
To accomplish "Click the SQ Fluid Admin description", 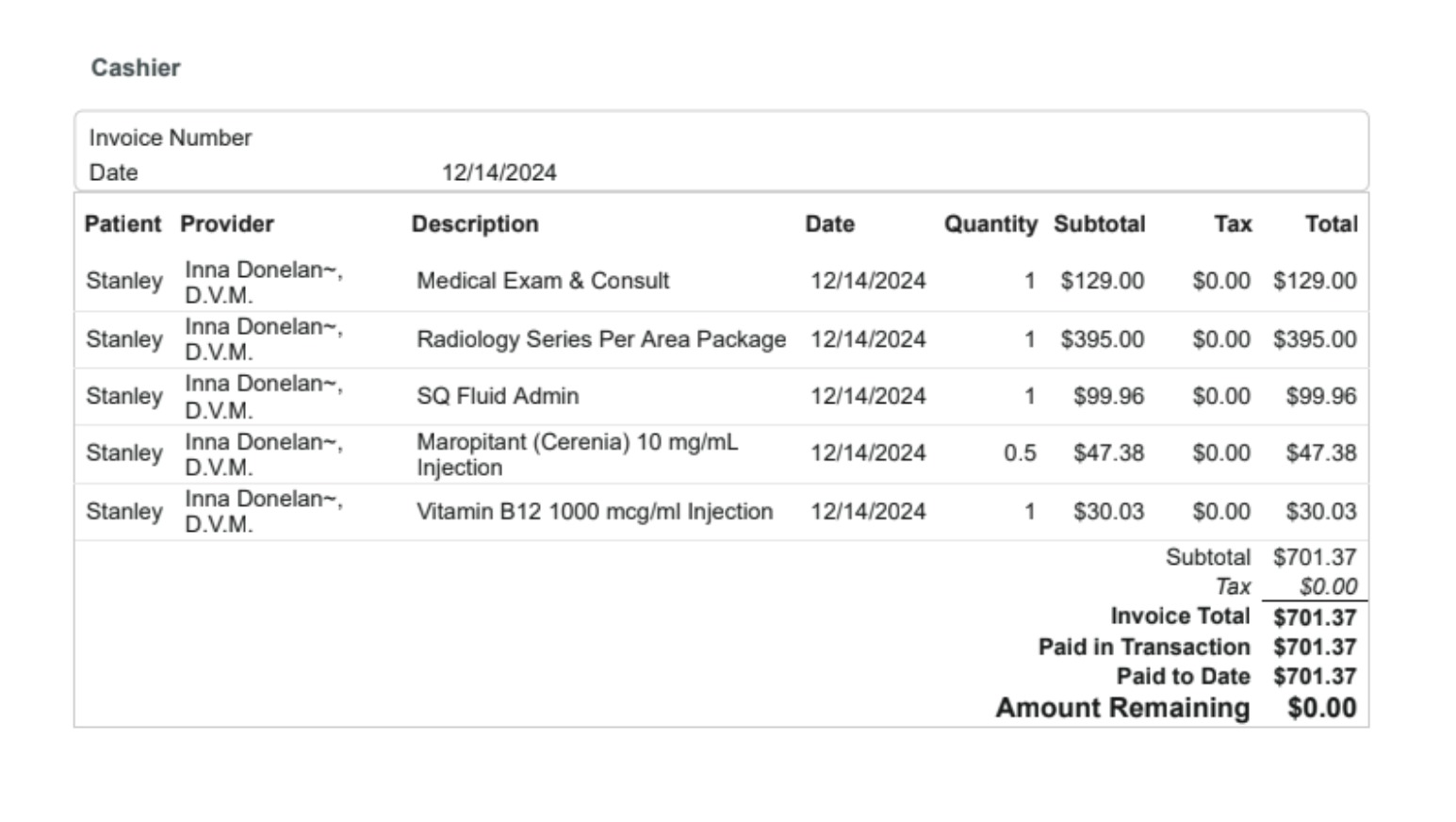I will [x=498, y=396].
